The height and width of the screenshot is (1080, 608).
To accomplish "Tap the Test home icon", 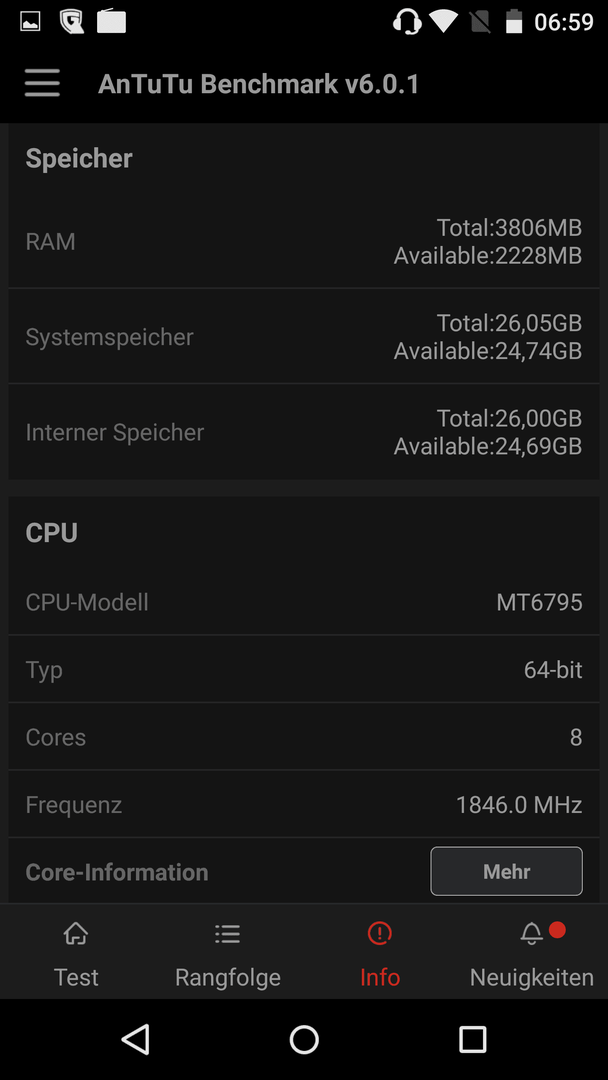I will coord(76,934).
